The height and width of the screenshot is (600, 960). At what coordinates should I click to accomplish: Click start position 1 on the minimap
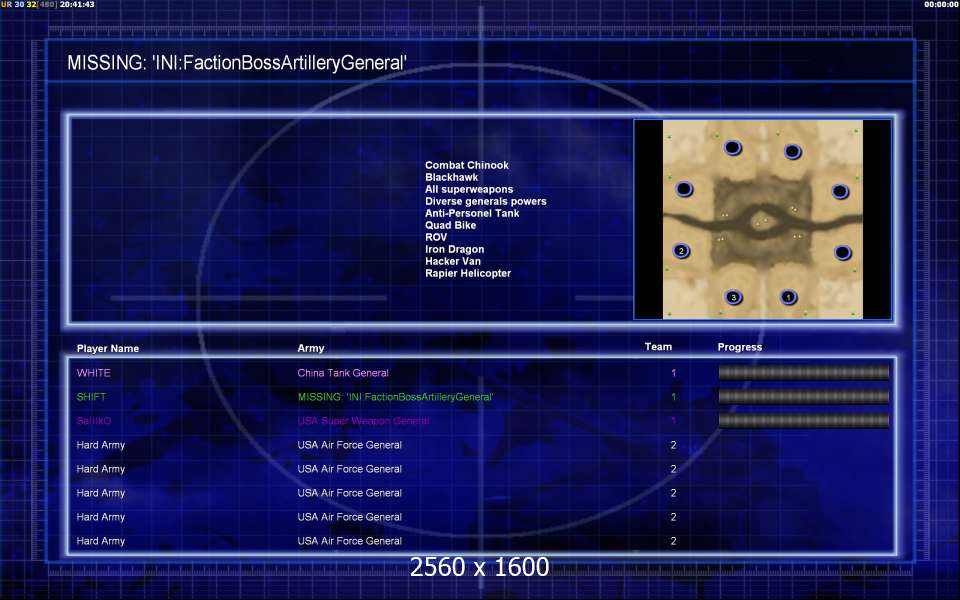click(788, 297)
